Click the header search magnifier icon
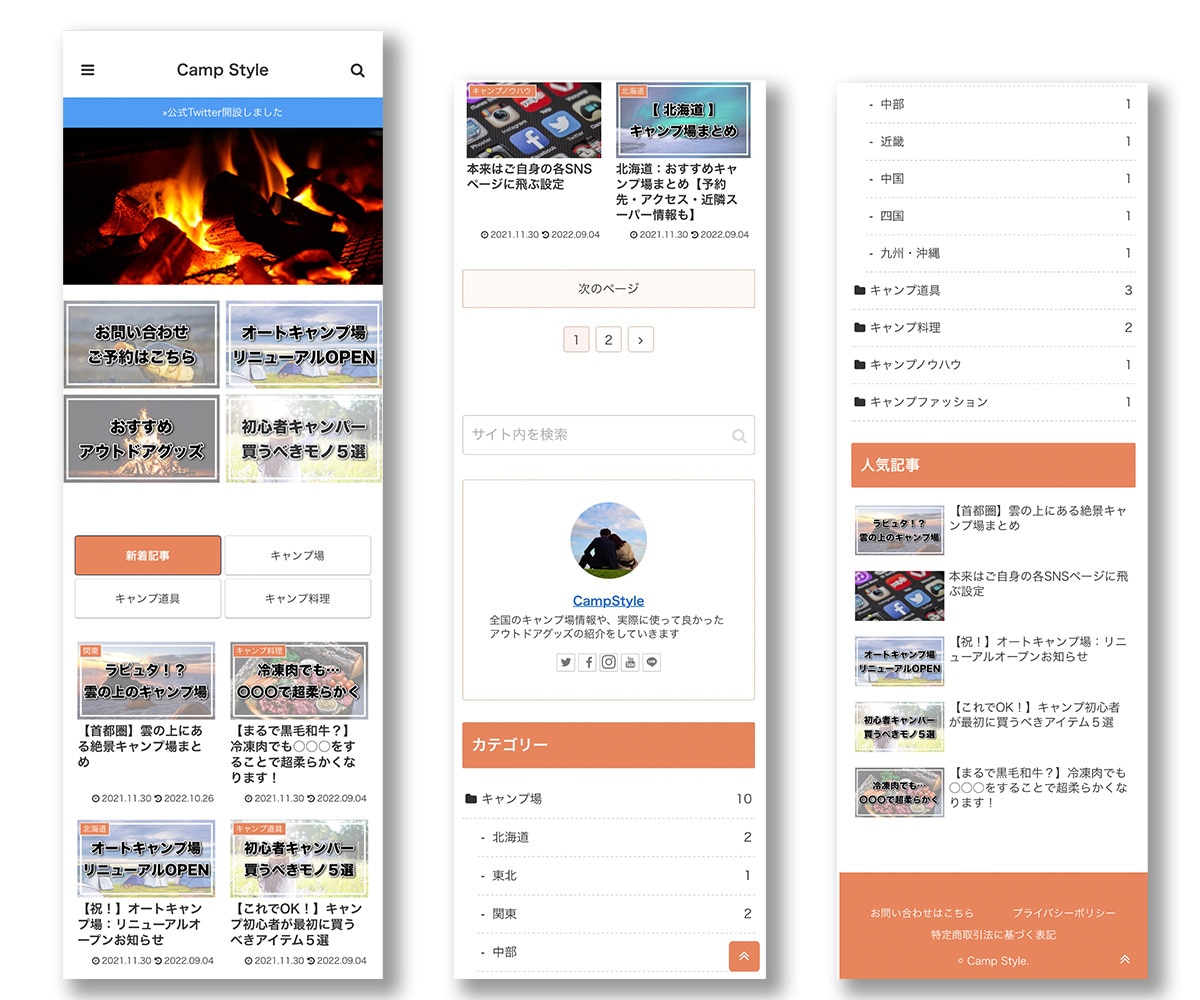Image resolution: width=1200 pixels, height=1000 pixels. 358,70
